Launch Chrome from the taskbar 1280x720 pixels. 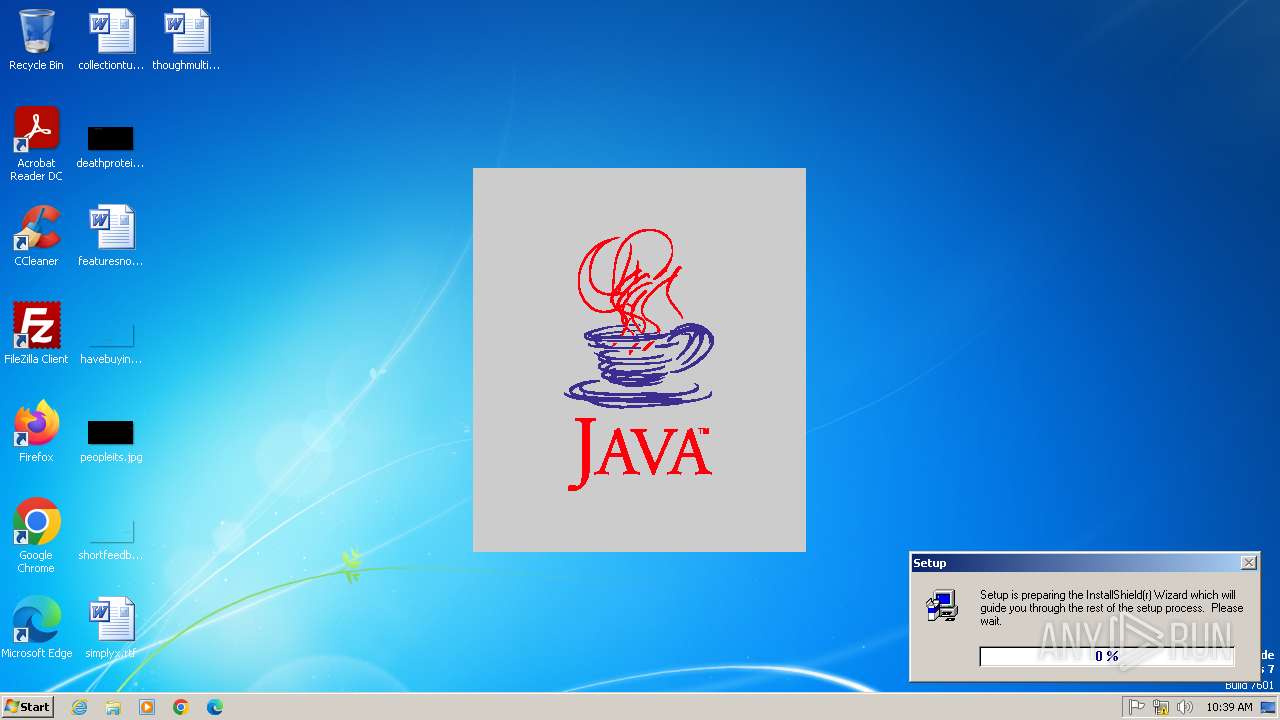click(181, 707)
